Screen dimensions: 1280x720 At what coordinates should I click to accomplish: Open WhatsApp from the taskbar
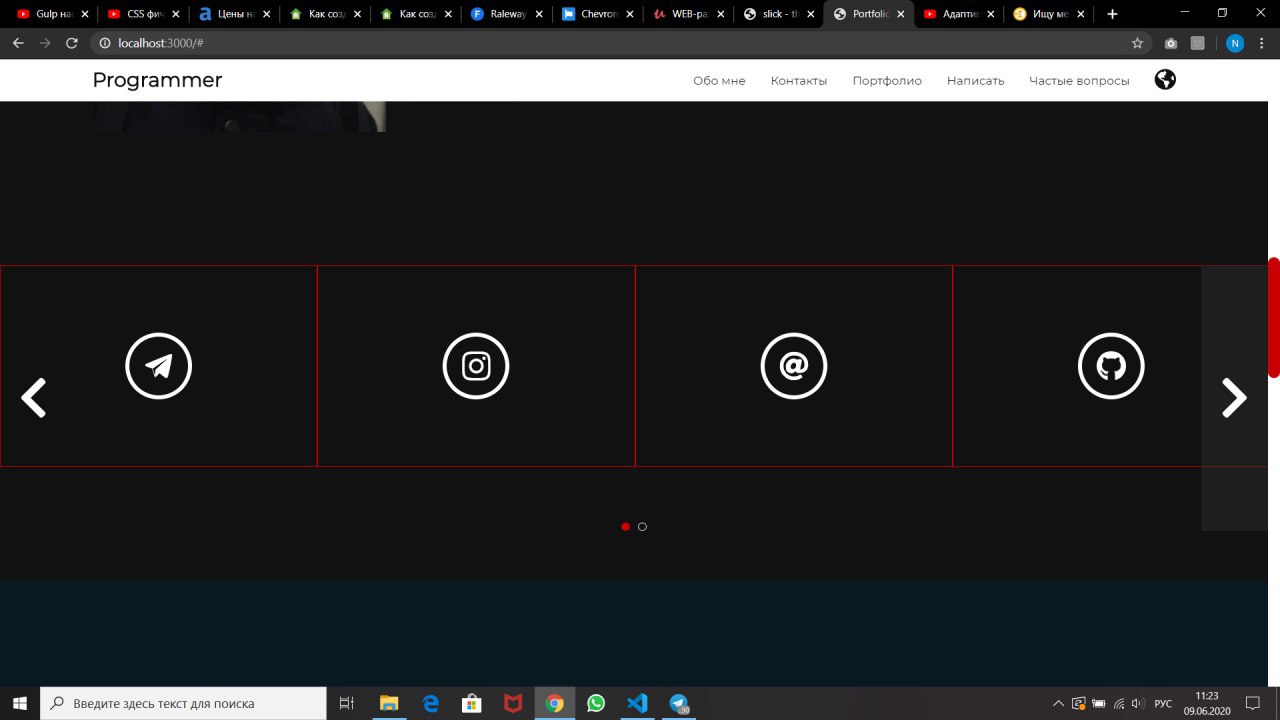tap(596, 703)
